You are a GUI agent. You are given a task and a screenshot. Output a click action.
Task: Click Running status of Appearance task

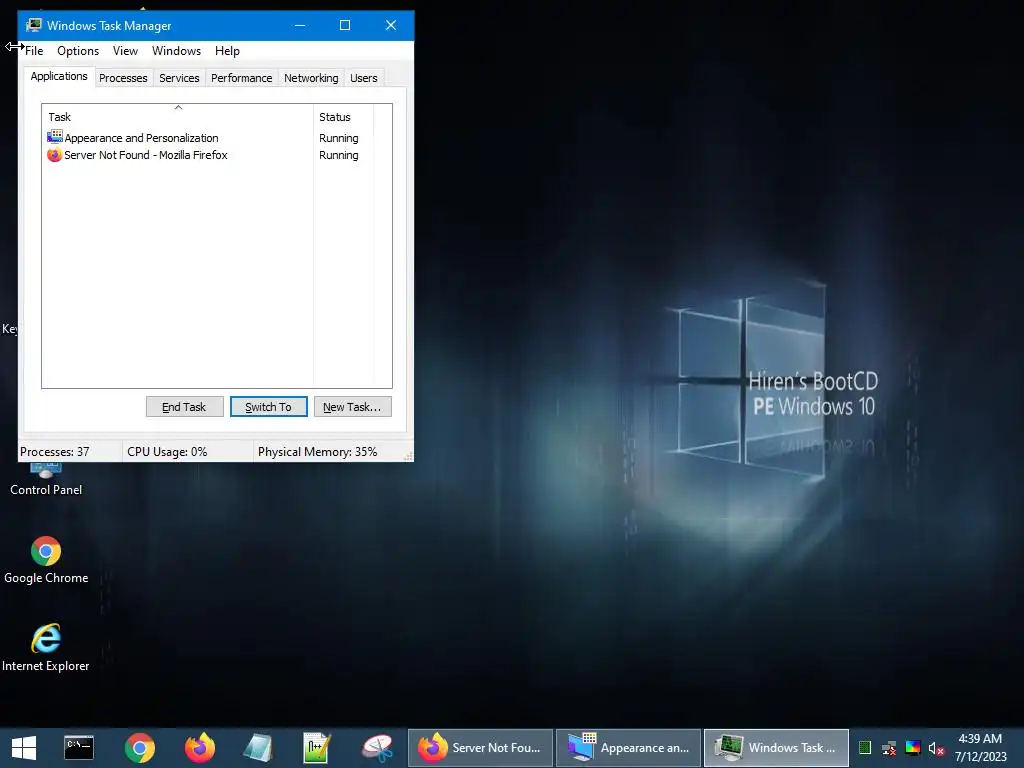[x=338, y=138]
